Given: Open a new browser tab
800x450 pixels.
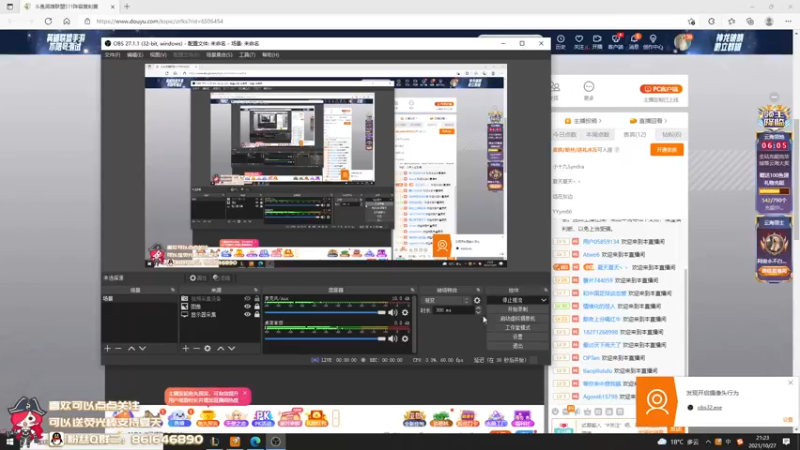Looking at the screenshot, I should tap(127, 7).
